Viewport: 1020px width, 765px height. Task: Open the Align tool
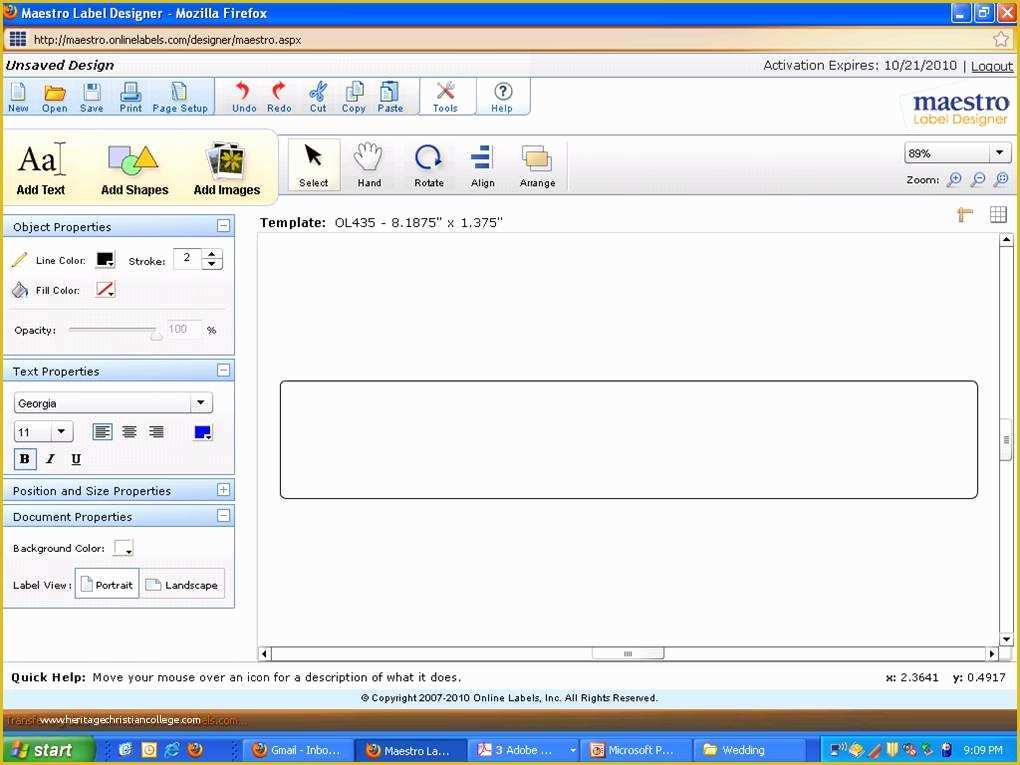pyautogui.click(x=483, y=165)
